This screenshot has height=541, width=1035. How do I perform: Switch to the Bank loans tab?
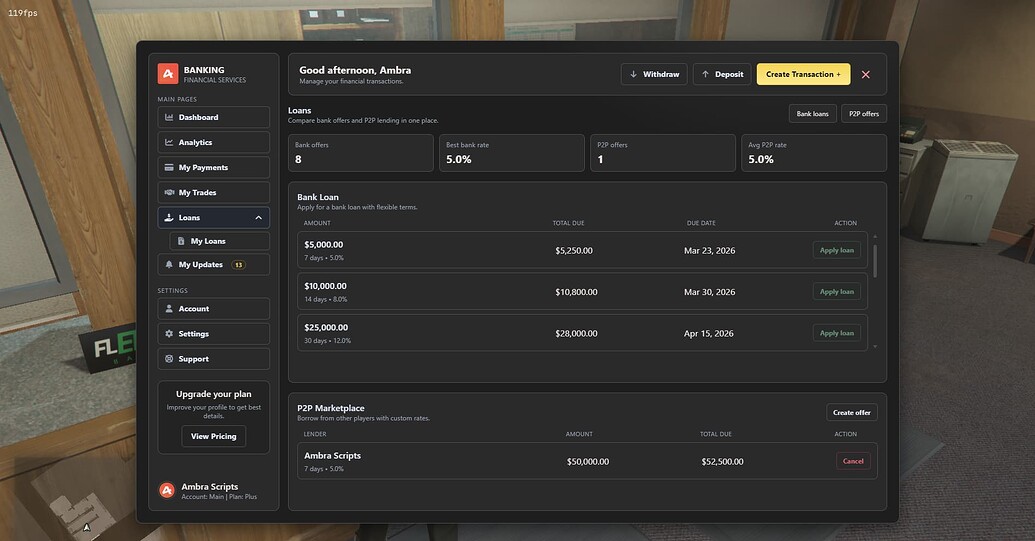[x=813, y=113]
